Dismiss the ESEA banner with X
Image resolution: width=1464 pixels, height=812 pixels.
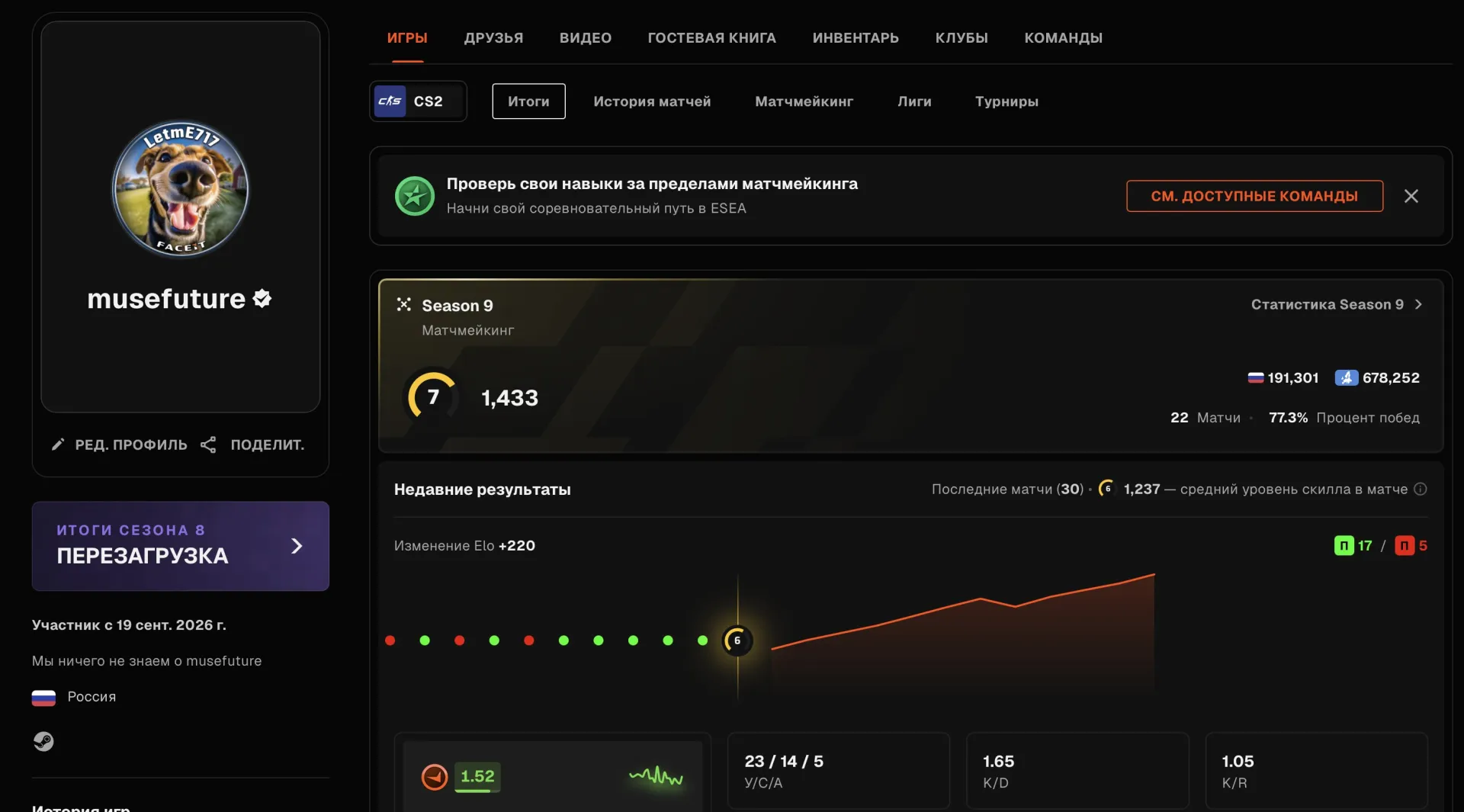point(1411,196)
